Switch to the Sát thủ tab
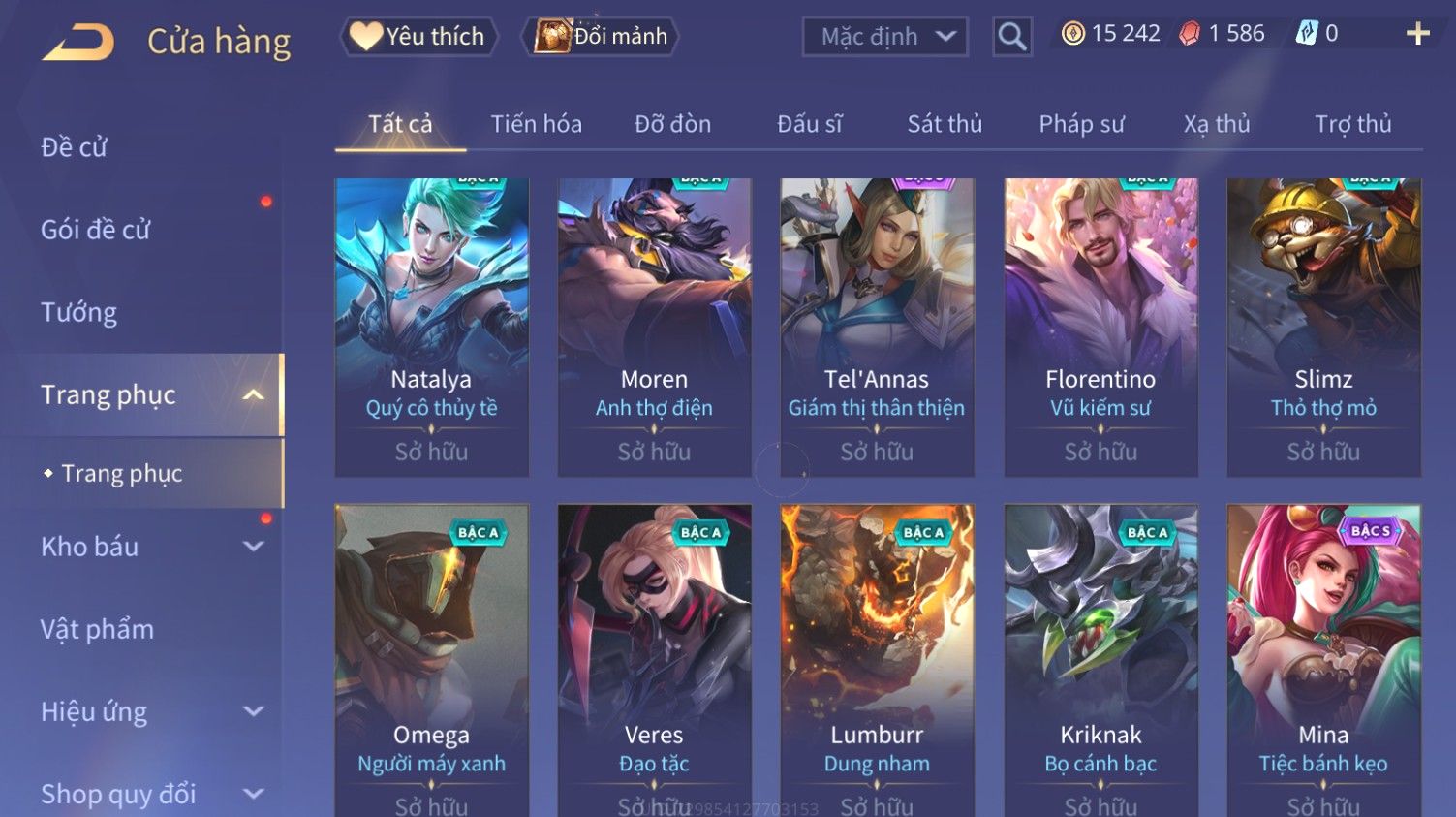Image resolution: width=1456 pixels, height=817 pixels. [x=945, y=124]
